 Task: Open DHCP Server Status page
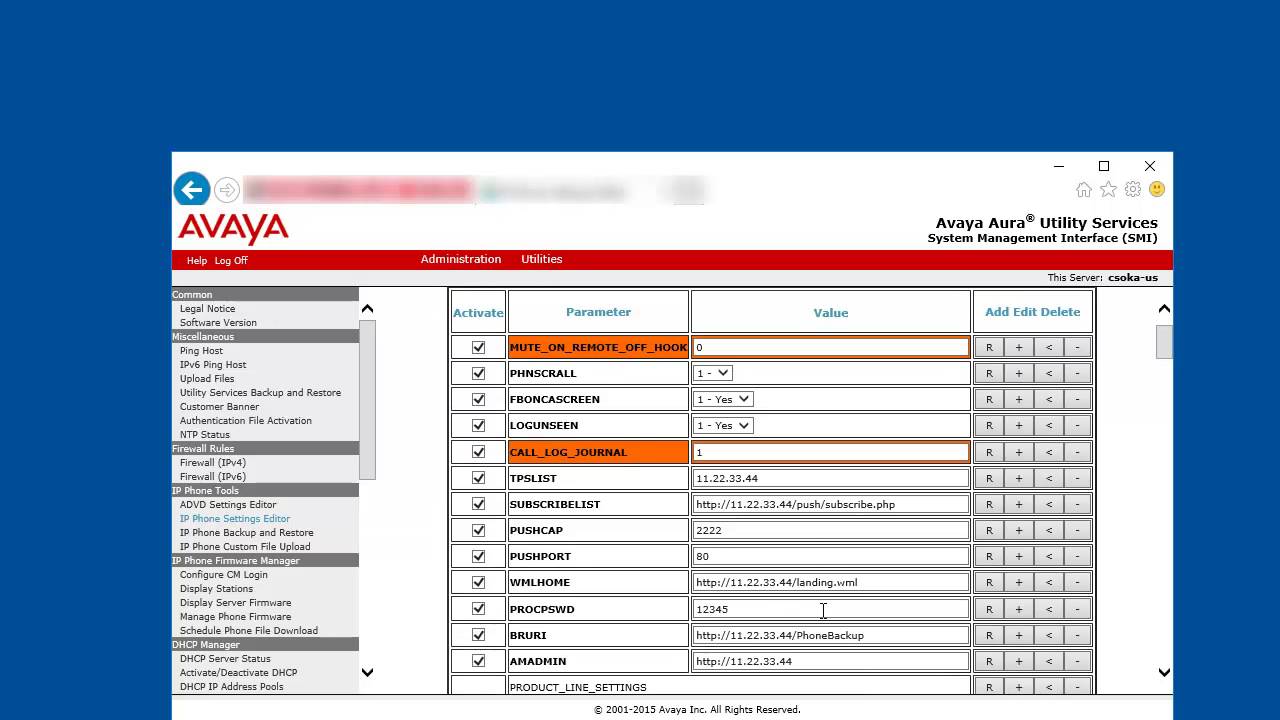(x=225, y=659)
